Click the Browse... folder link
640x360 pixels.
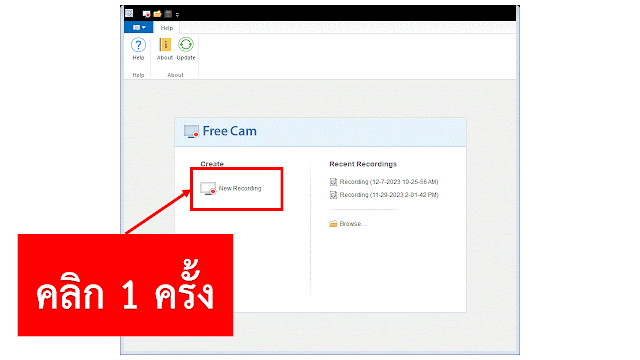[x=348, y=224]
